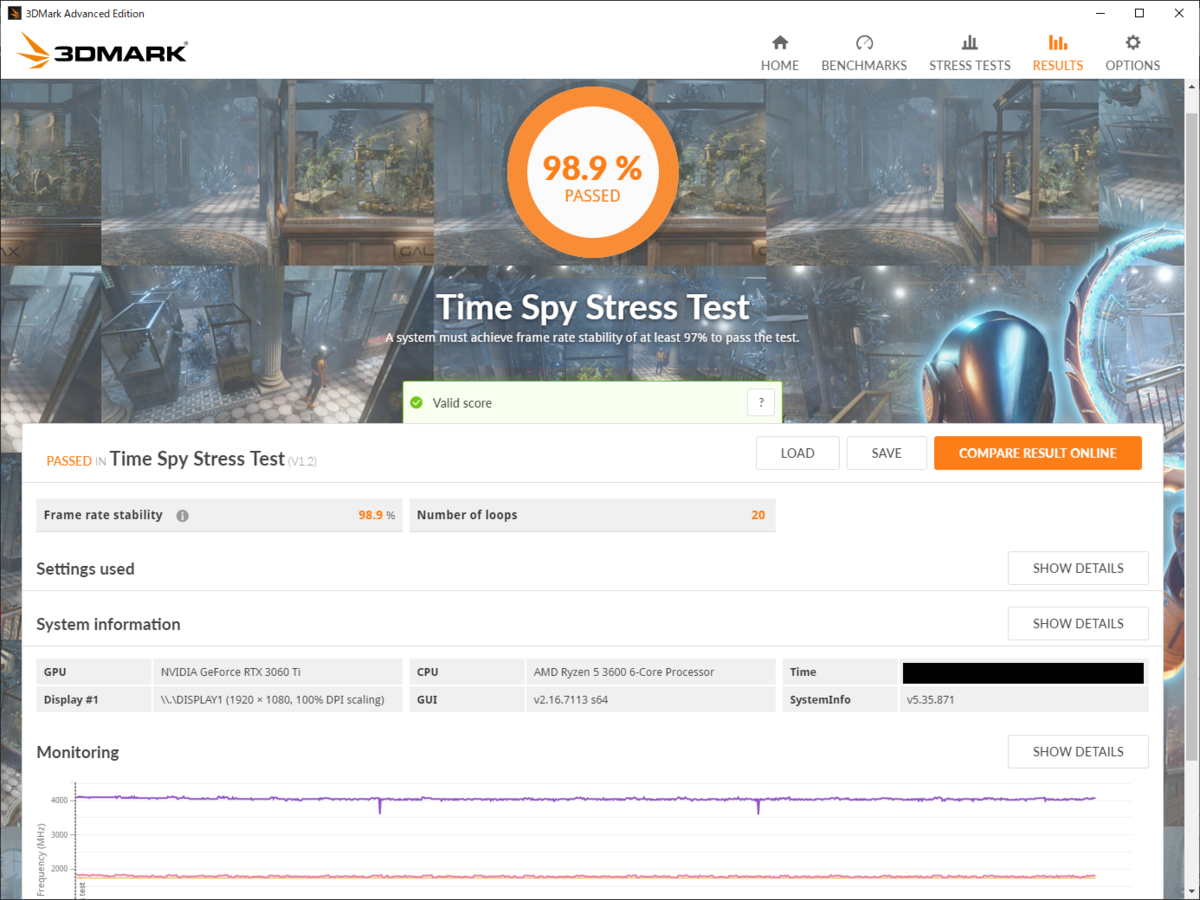The height and width of the screenshot is (900, 1200).
Task: Click the frame rate stability info icon
Action: pyautogui.click(x=182, y=516)
